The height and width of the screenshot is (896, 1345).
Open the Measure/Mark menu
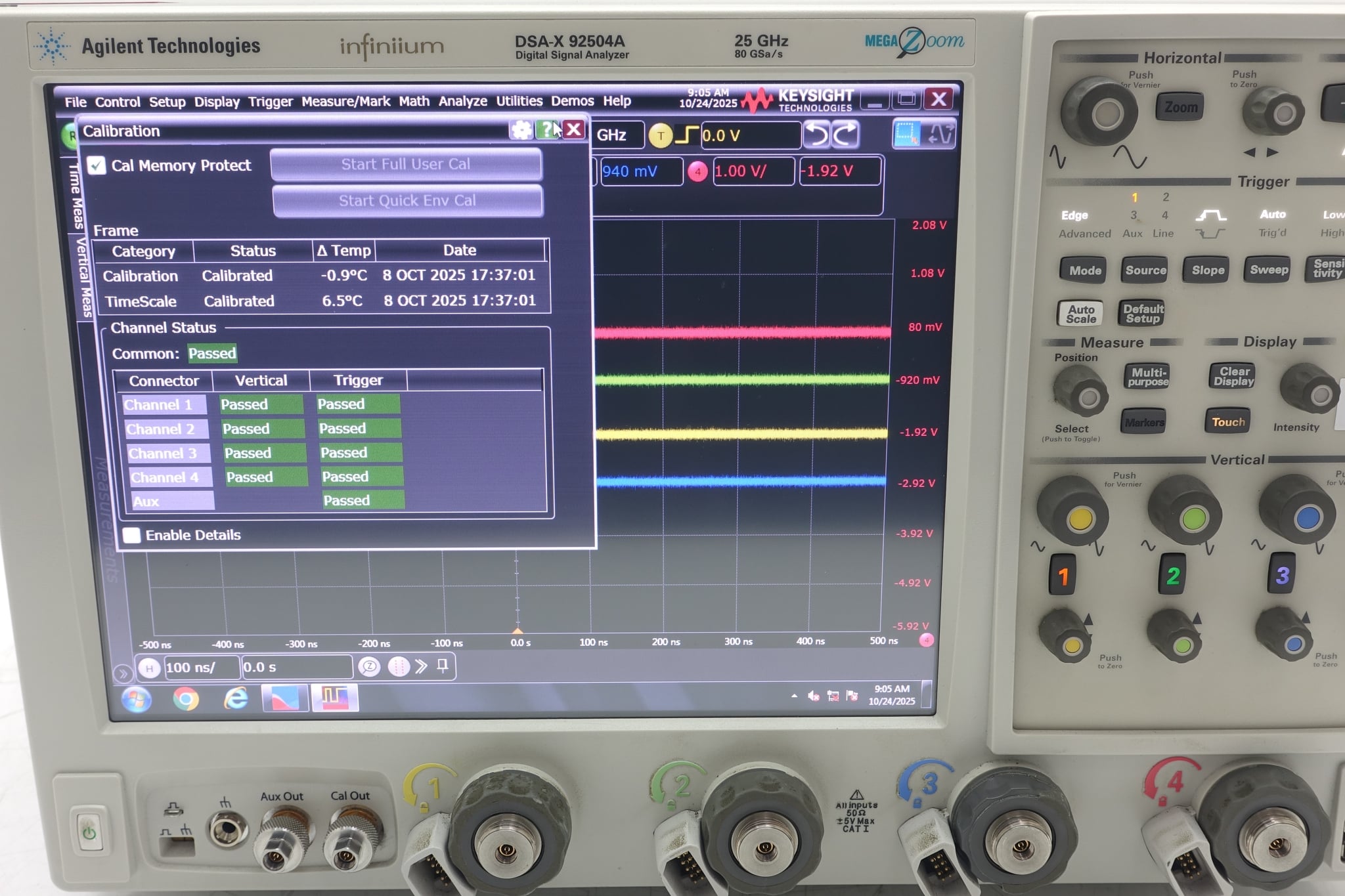click(x=345, y=102)
